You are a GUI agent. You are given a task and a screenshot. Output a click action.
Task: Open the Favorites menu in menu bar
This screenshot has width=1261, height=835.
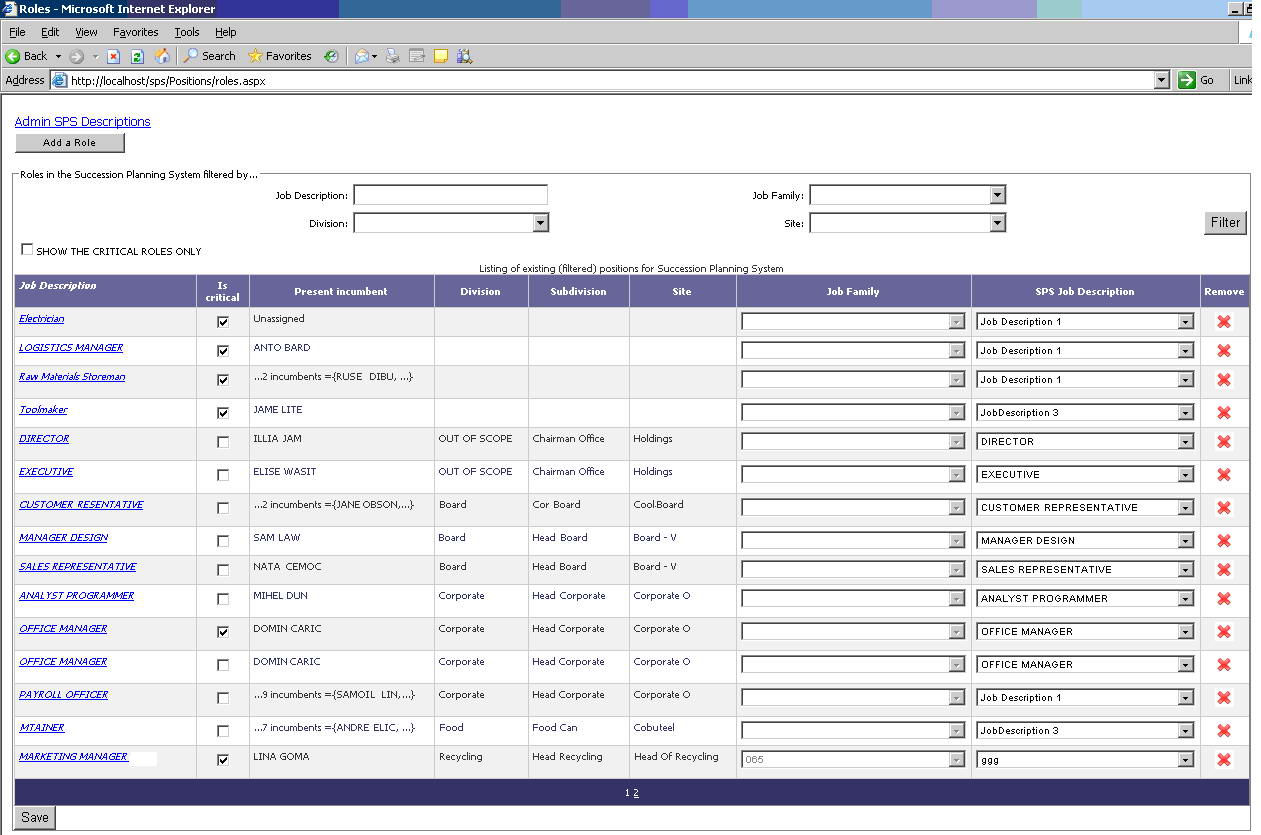coord(135,32)
